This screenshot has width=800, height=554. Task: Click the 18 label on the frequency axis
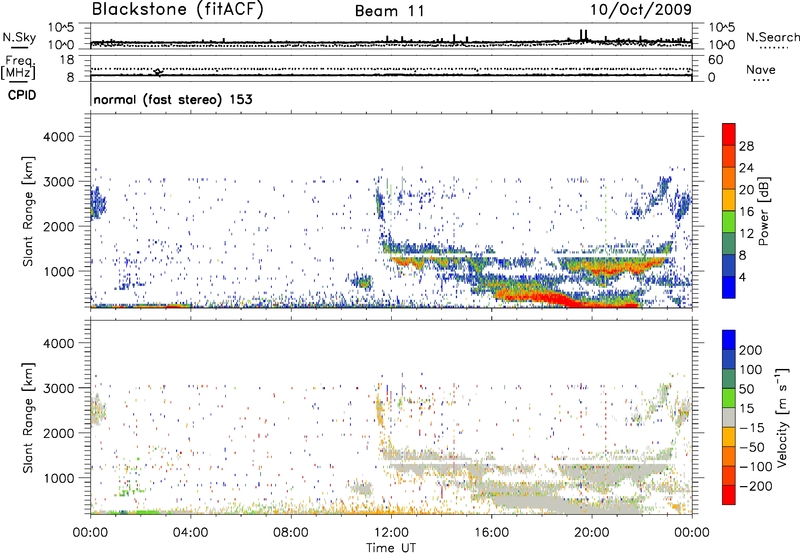point(67,60)
